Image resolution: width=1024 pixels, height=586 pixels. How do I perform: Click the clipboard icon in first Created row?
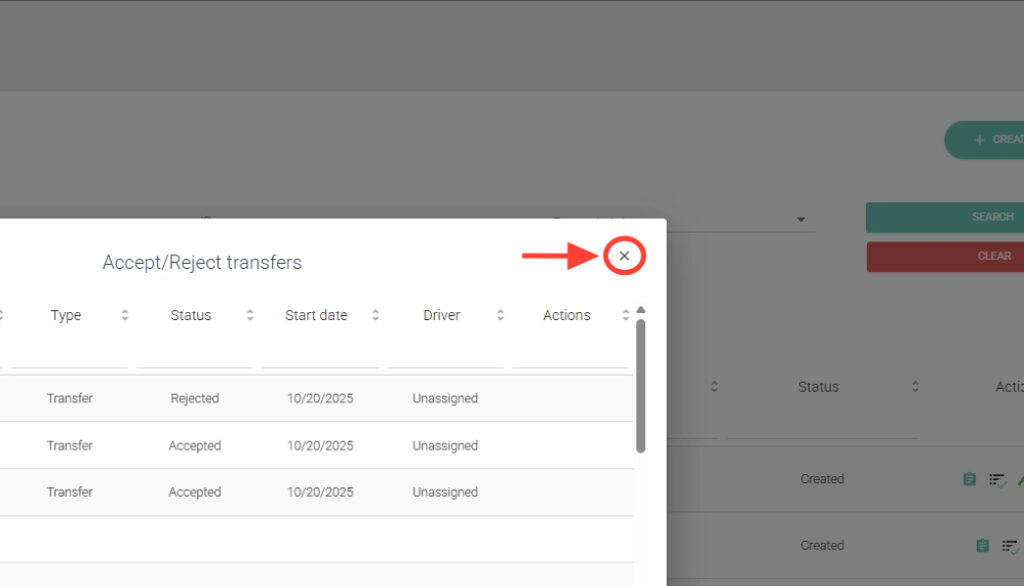[x=969, y=479]
